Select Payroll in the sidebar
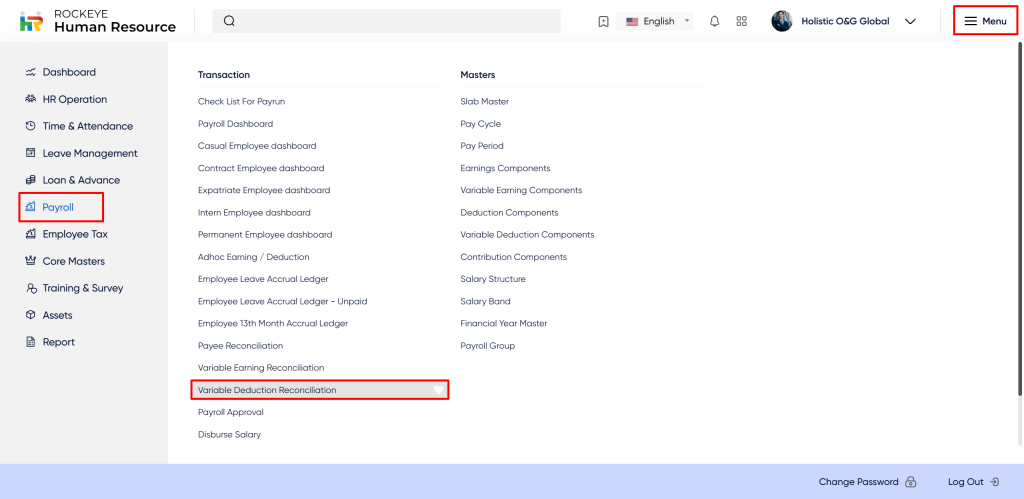 click(58, 207)
